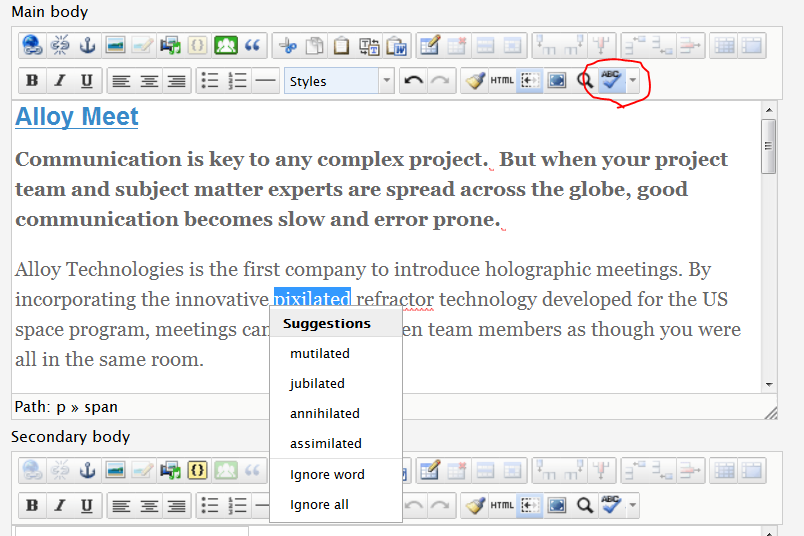
Task: Click the insert link globe icon in Main body
Action: tap(32, 45)
